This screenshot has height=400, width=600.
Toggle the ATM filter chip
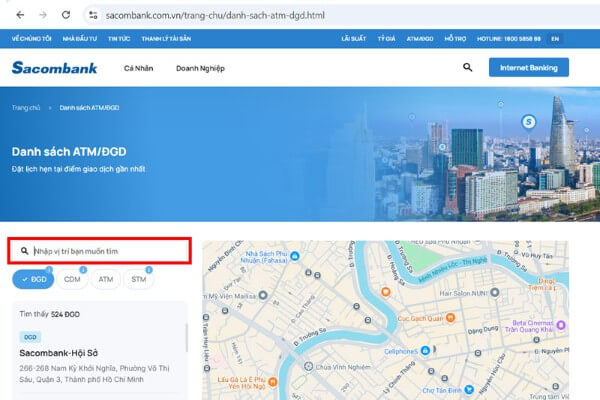tap(106, 279)
